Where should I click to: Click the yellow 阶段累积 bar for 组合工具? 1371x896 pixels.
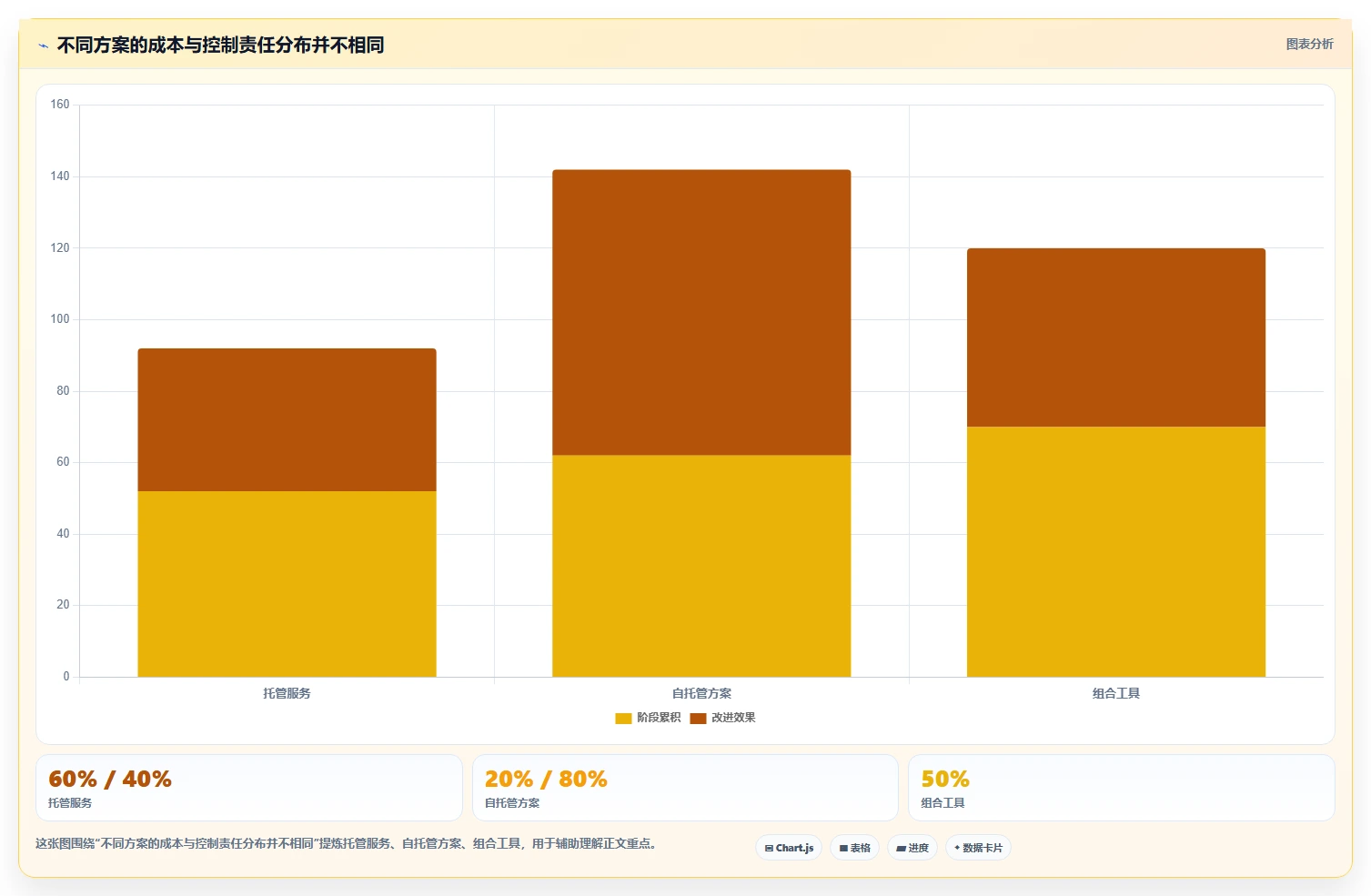[x=1116, y=551]
